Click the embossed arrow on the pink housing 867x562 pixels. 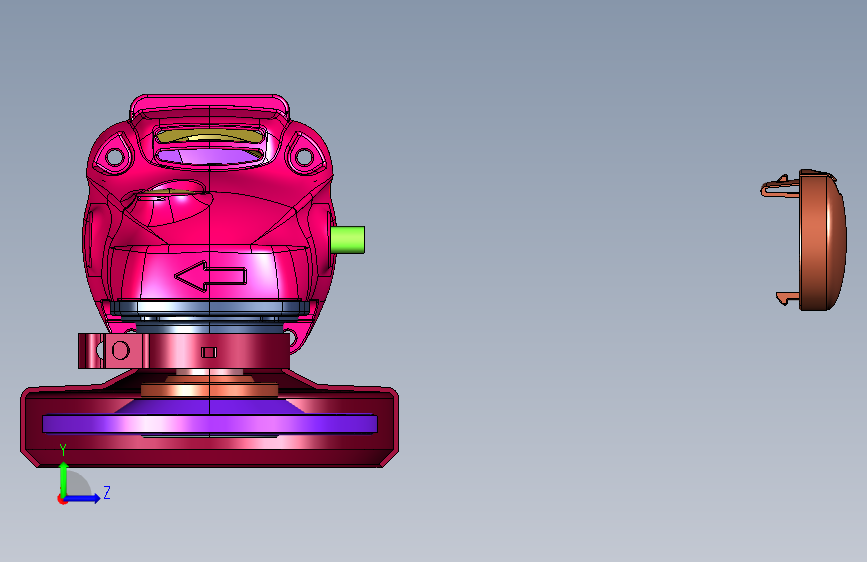pyautogui.click(x=211, y=275)
